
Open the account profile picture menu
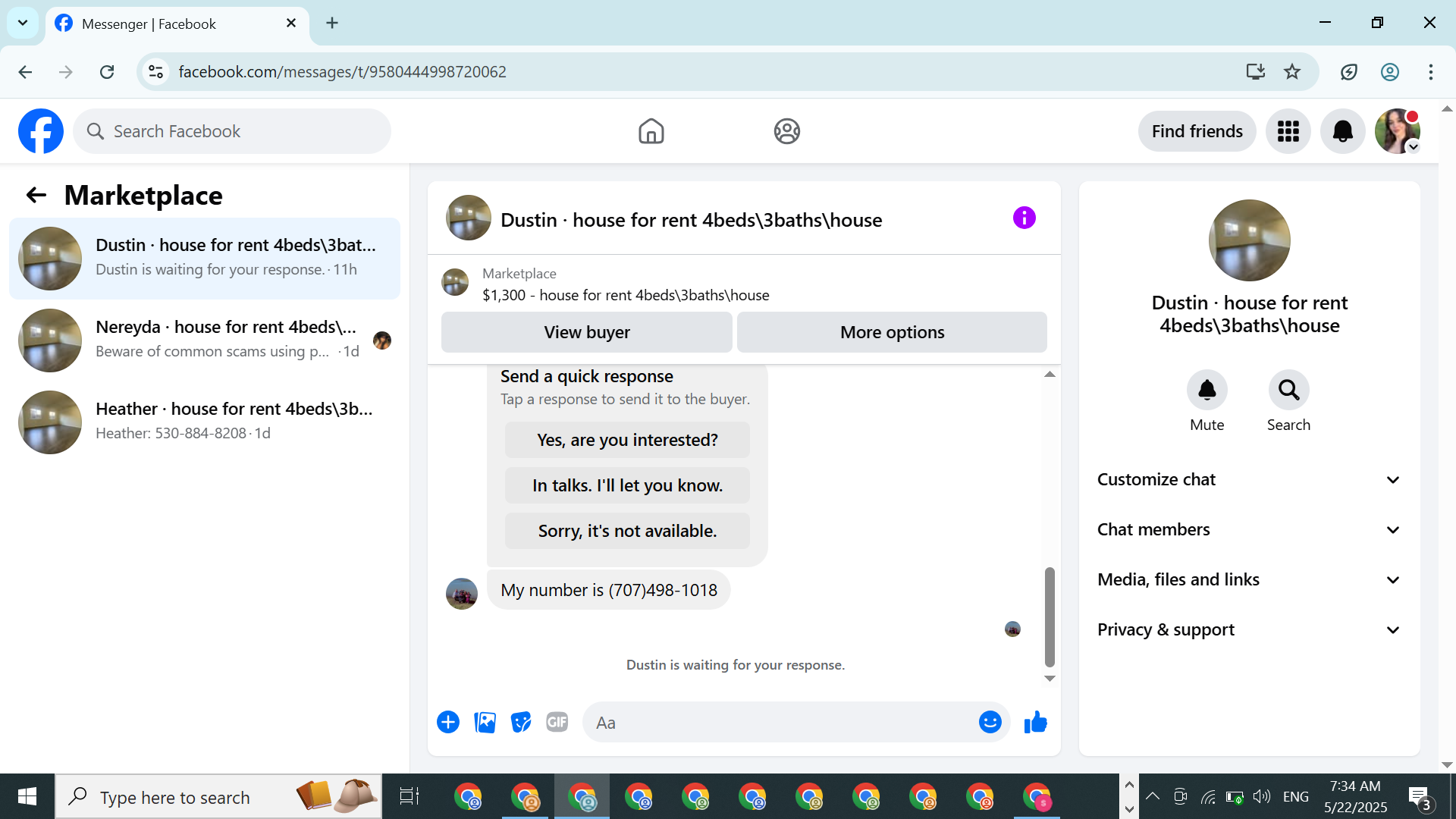[x=1398, y=131]
